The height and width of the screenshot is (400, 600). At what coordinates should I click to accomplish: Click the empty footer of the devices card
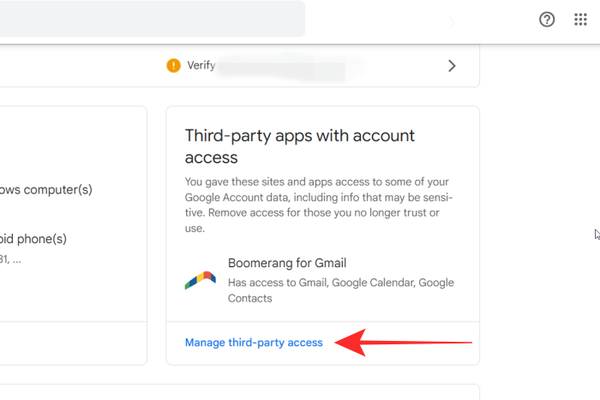click(x=70, y=343)
